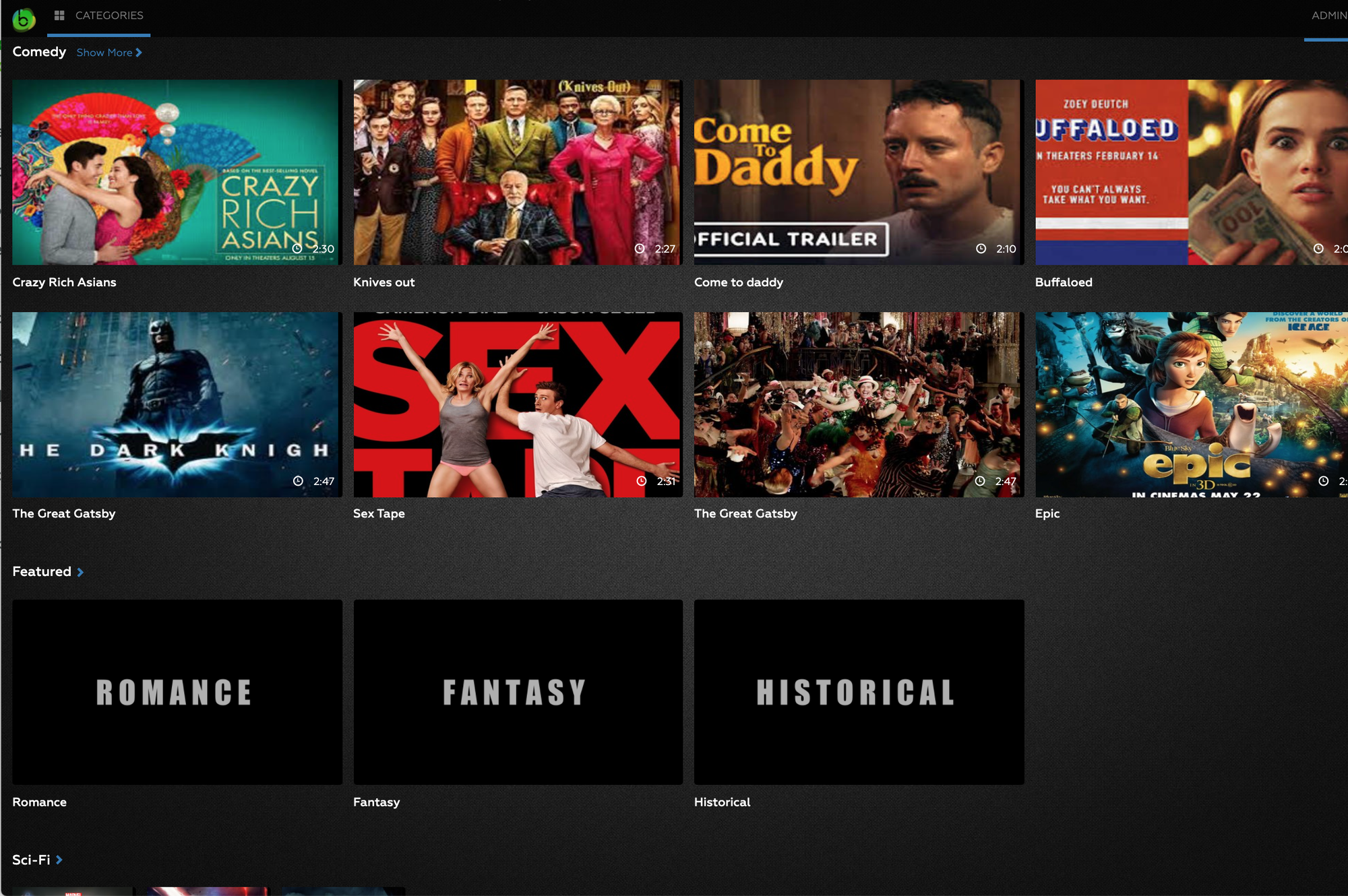Click the 'Historical' label text
This screenshot has height=896, width=1348.
point(722,802)
